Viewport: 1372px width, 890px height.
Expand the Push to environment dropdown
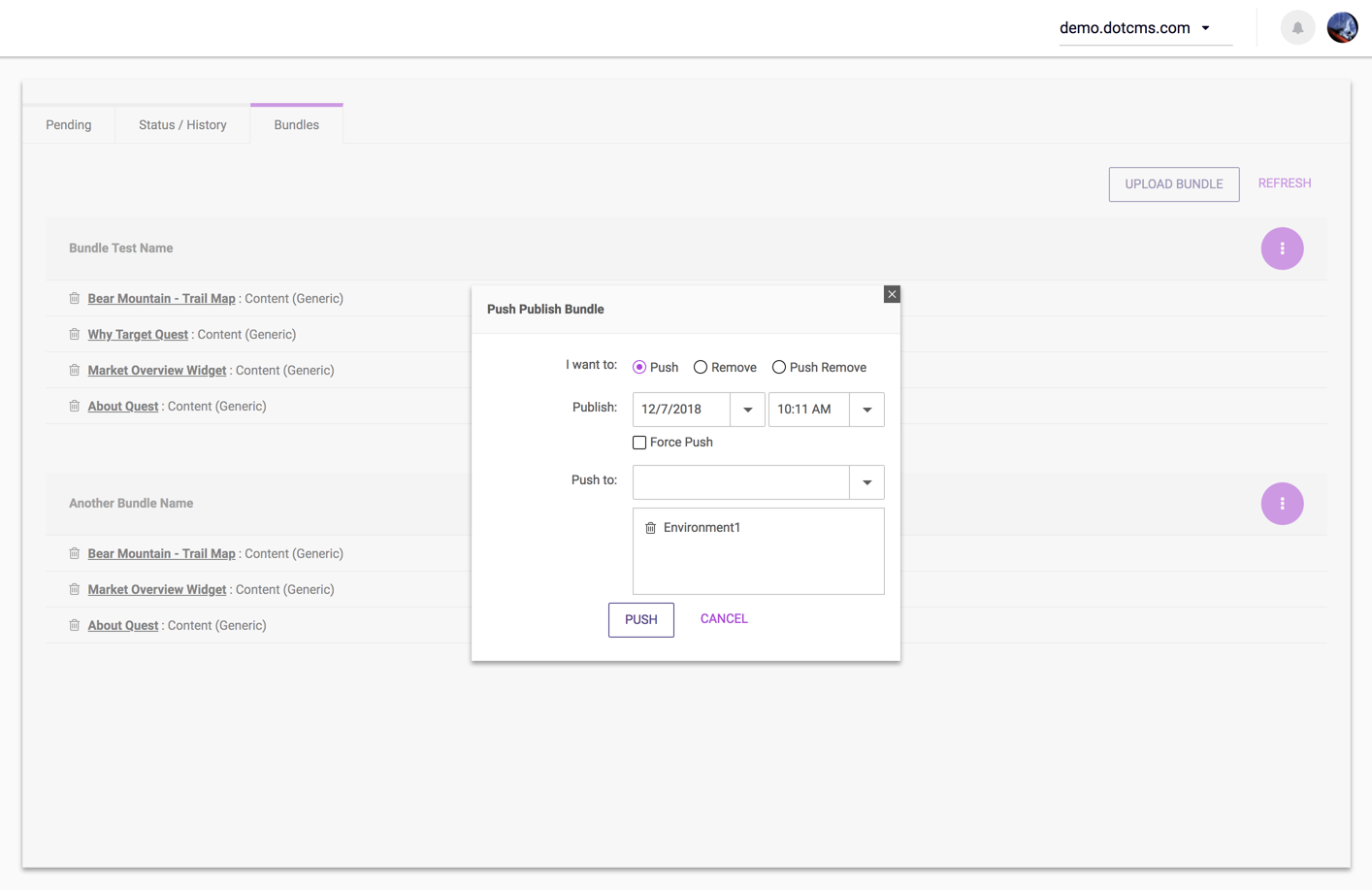tap(866, 482)
